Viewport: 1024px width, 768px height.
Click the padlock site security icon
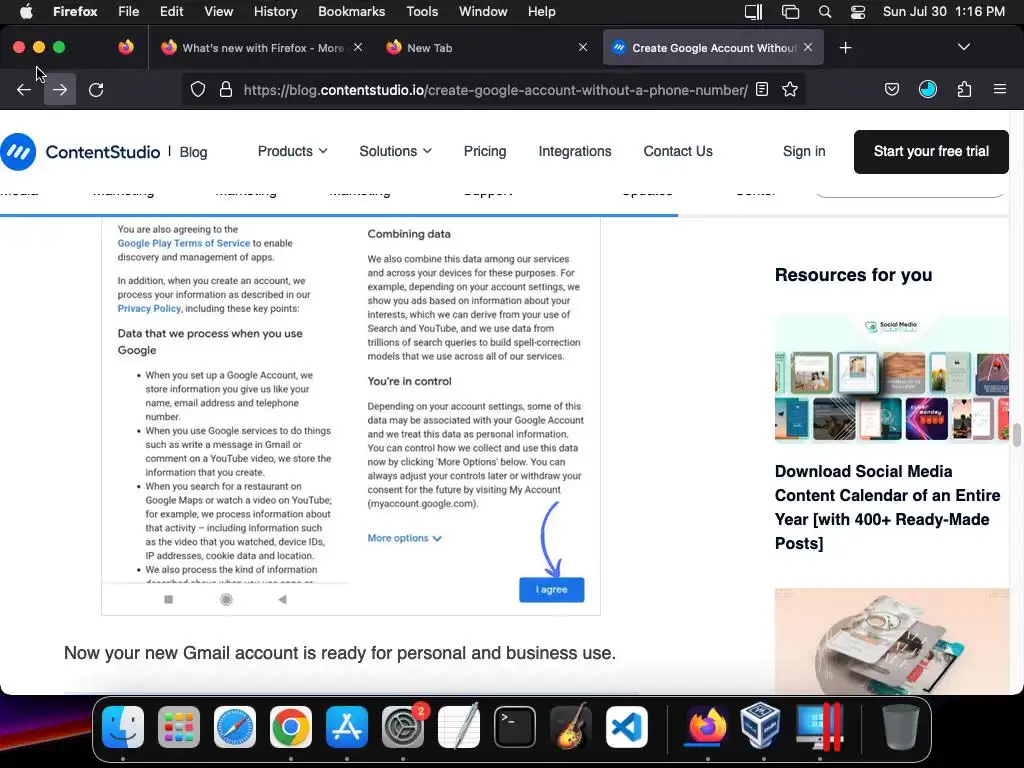tap(226, 89)
